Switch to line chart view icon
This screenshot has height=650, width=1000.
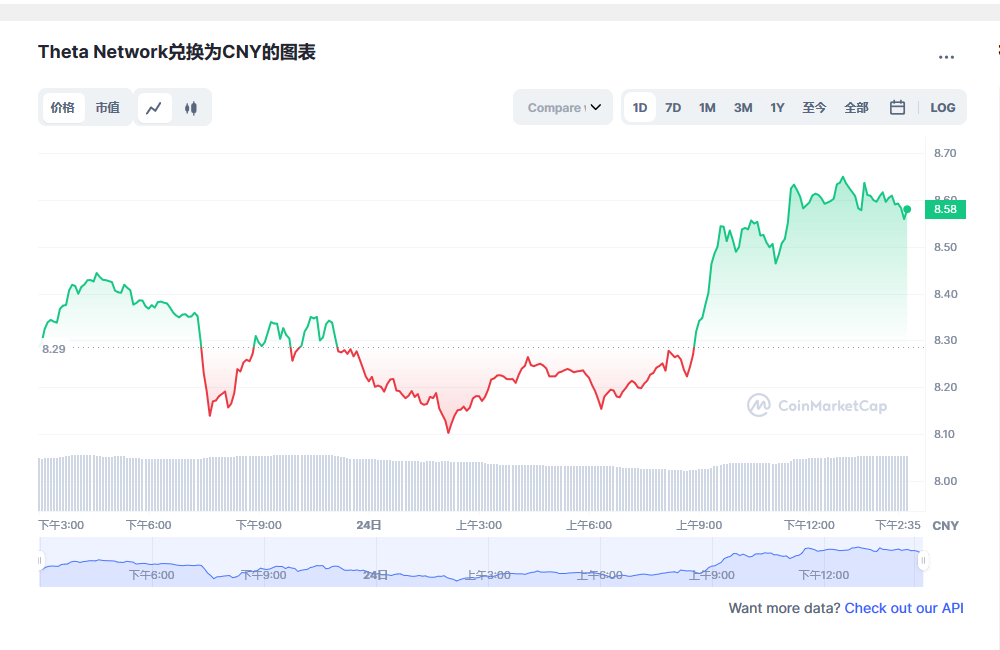[154, 108]
